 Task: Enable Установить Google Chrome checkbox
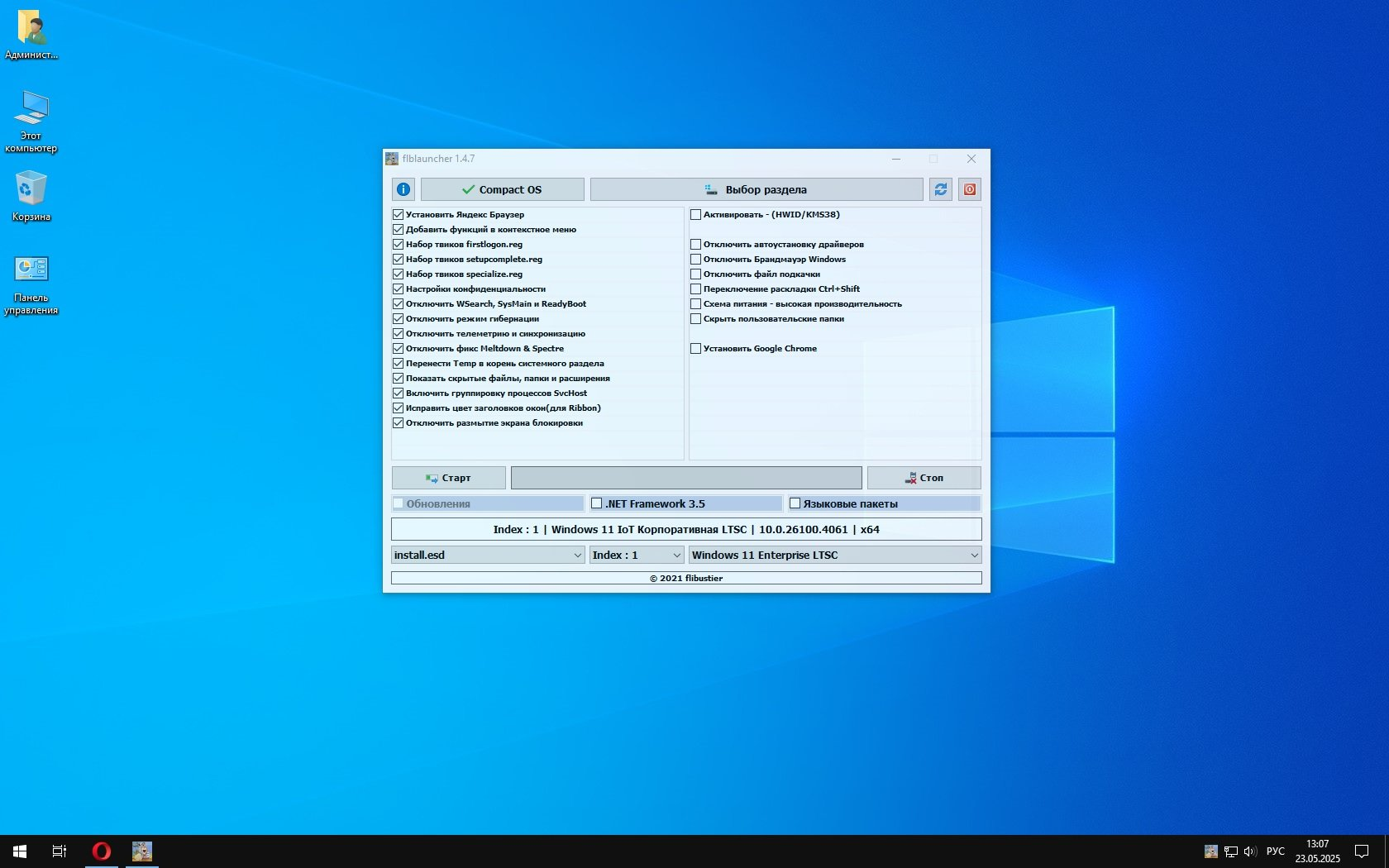[x=696, y=349]
